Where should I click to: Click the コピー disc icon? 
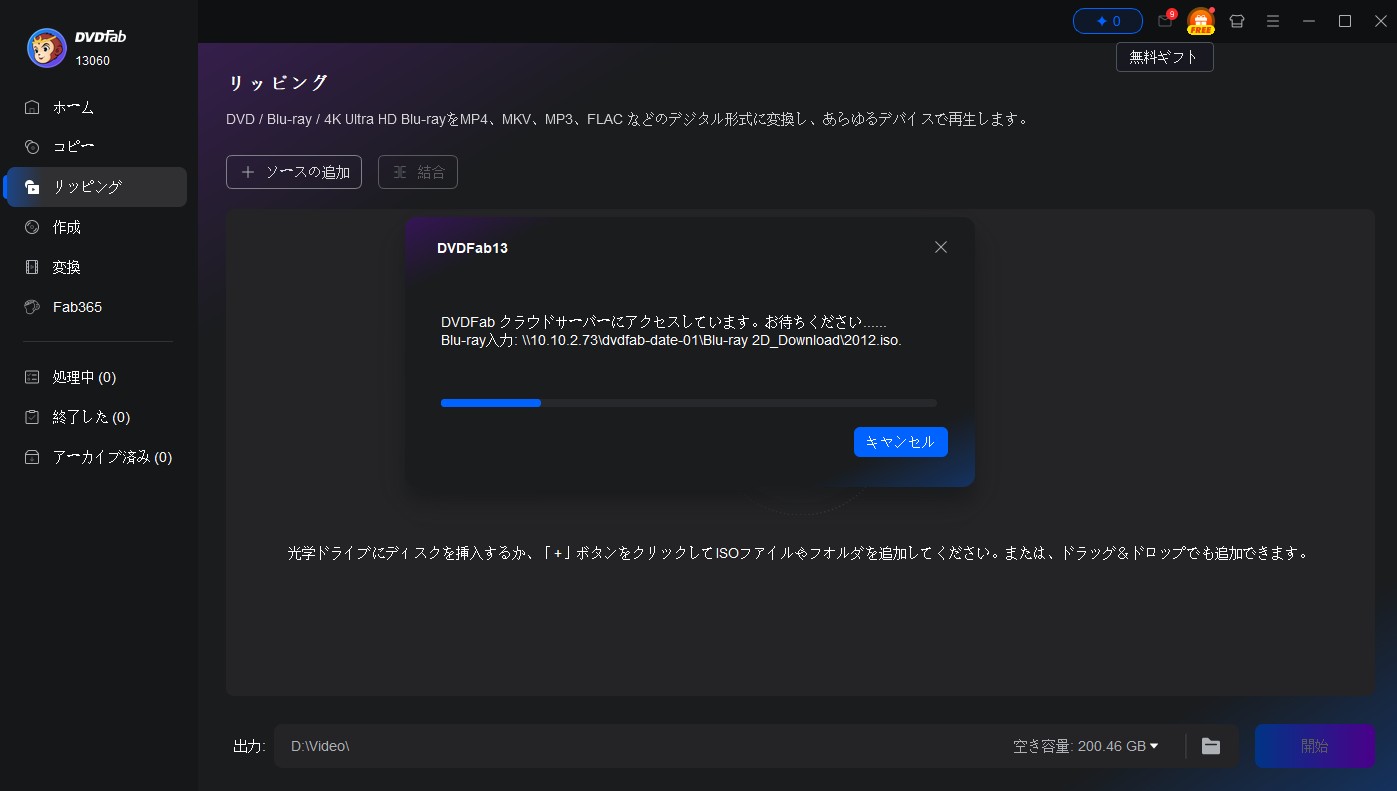(x=33, y=147)
